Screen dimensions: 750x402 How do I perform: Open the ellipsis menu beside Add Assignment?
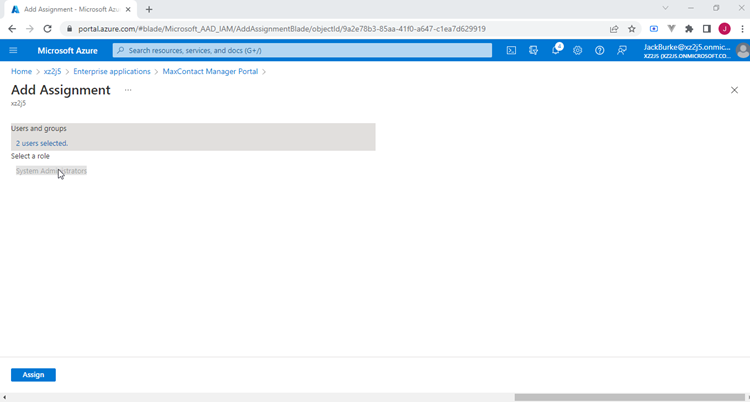(x=128, y=90)
